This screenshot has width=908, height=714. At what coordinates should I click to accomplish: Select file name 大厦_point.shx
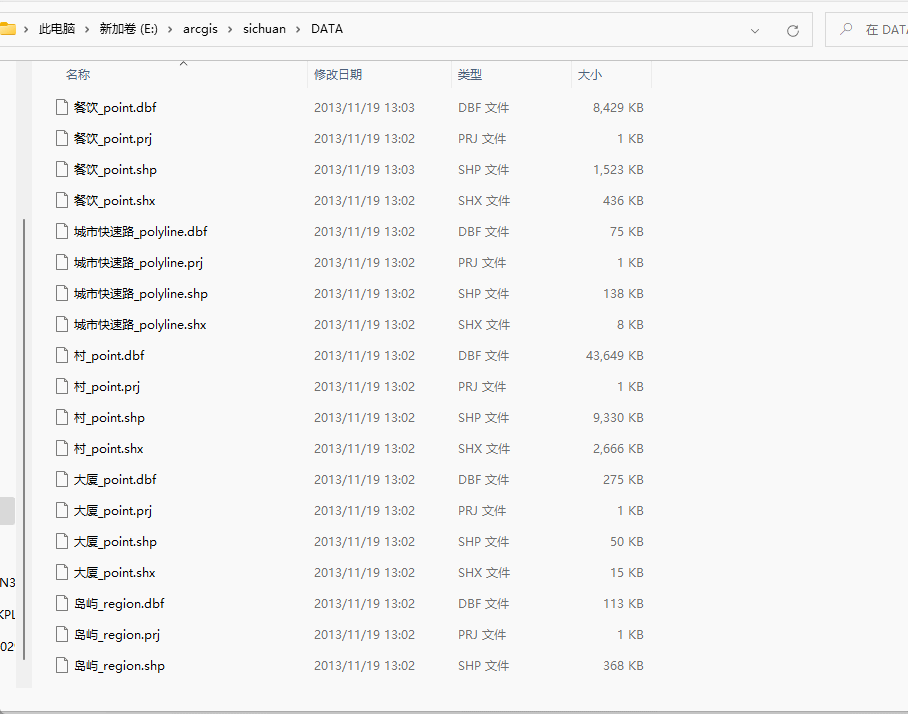[115, 573]
